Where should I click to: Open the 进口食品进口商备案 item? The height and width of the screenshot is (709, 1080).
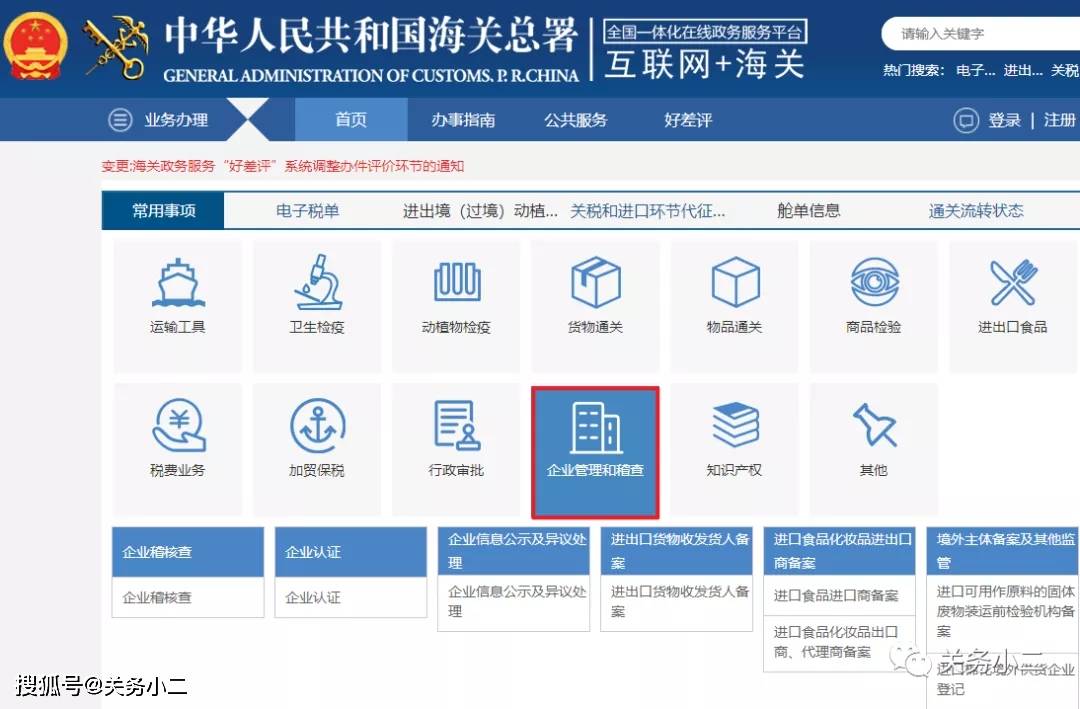[x=835, y=595]
